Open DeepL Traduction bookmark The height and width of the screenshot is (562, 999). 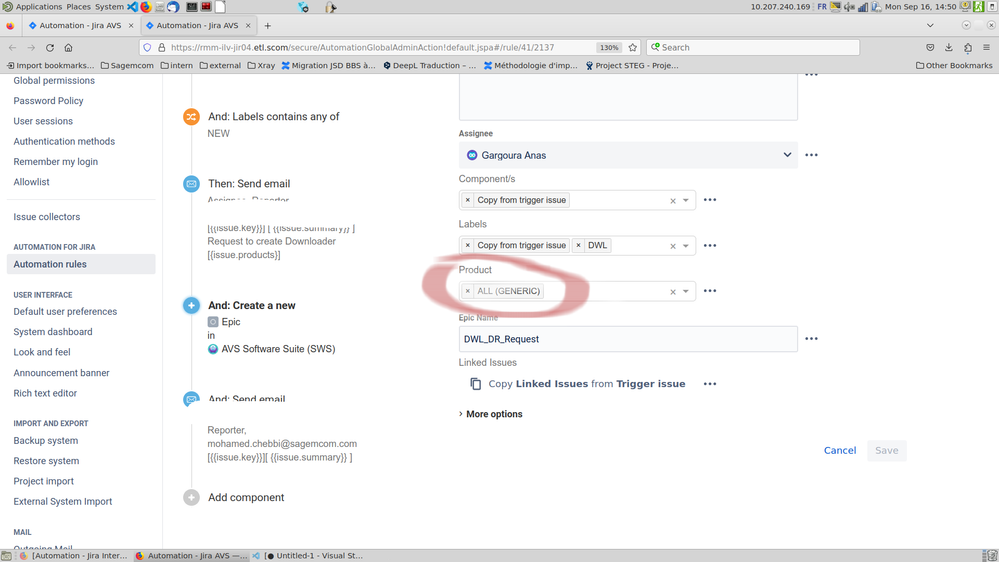coord(429,66)
